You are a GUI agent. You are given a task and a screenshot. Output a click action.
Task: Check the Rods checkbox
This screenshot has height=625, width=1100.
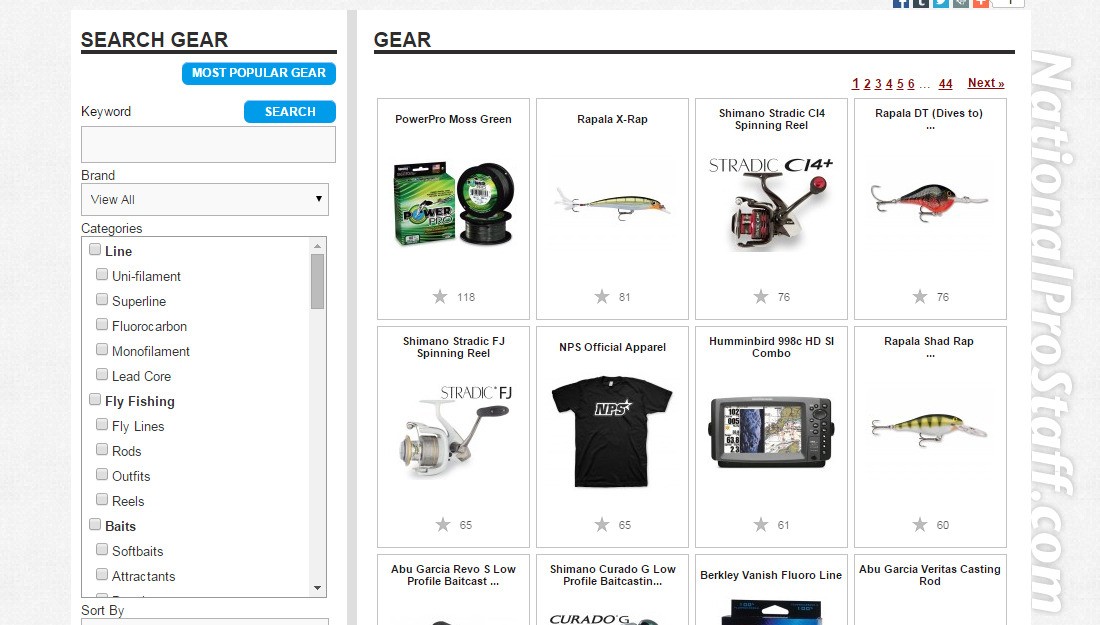click(x=102, y=449)
